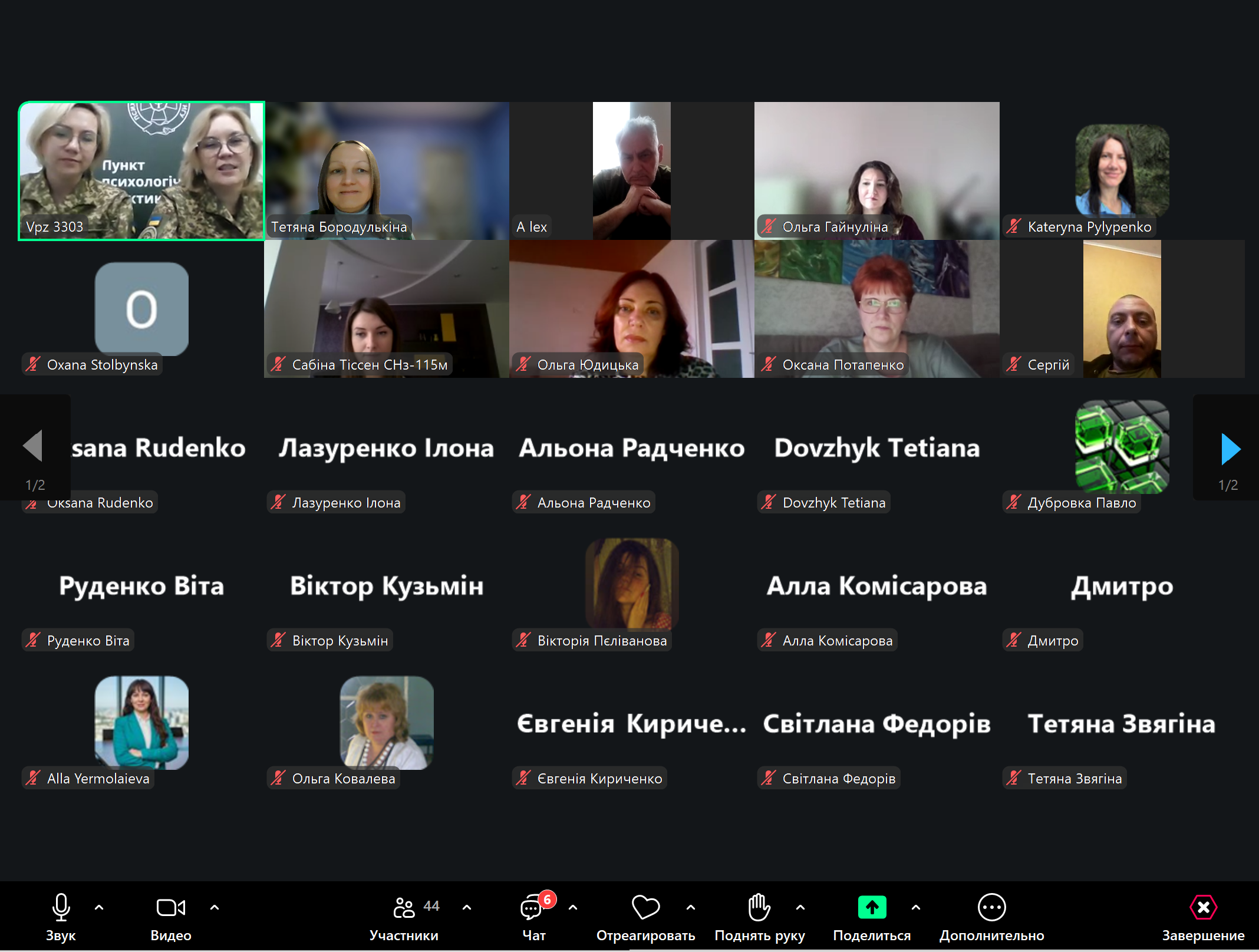The height and width of the screenshot is (952, 1259).
Task: Click the green Поделиться share icon
Action: 872,908
